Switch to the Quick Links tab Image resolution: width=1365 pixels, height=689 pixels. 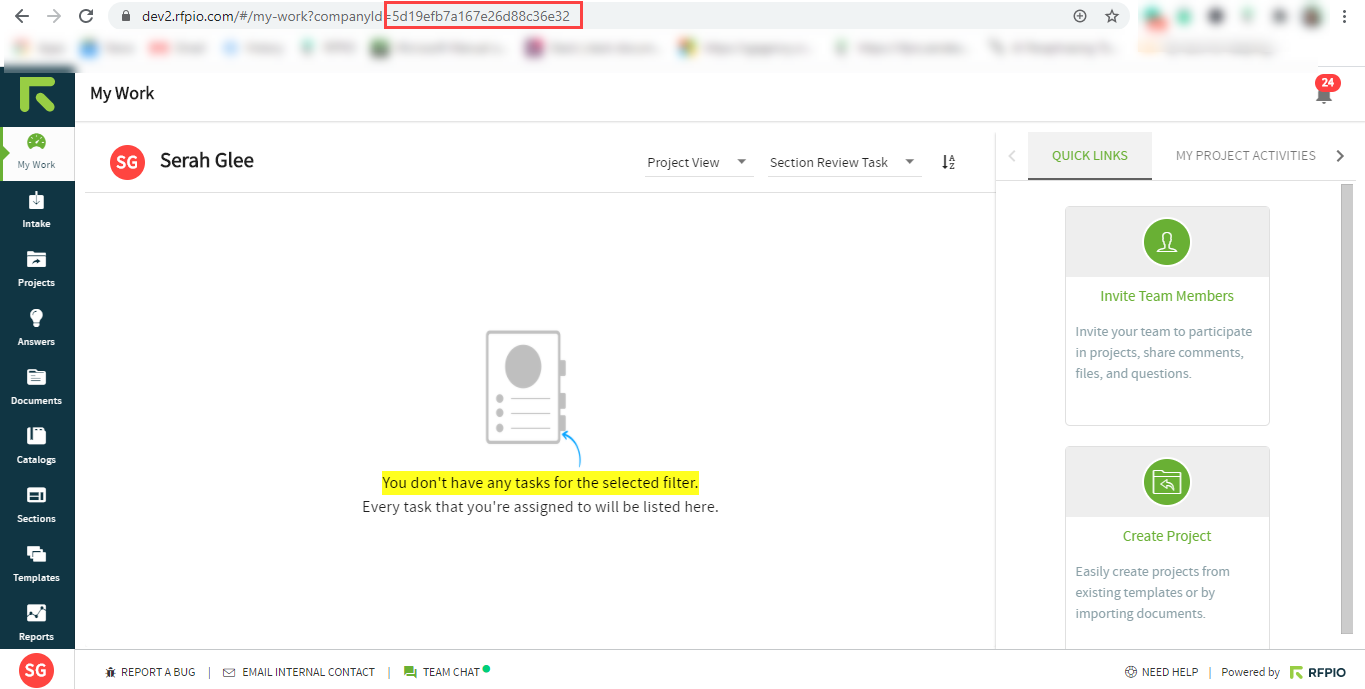[1090, 156]
